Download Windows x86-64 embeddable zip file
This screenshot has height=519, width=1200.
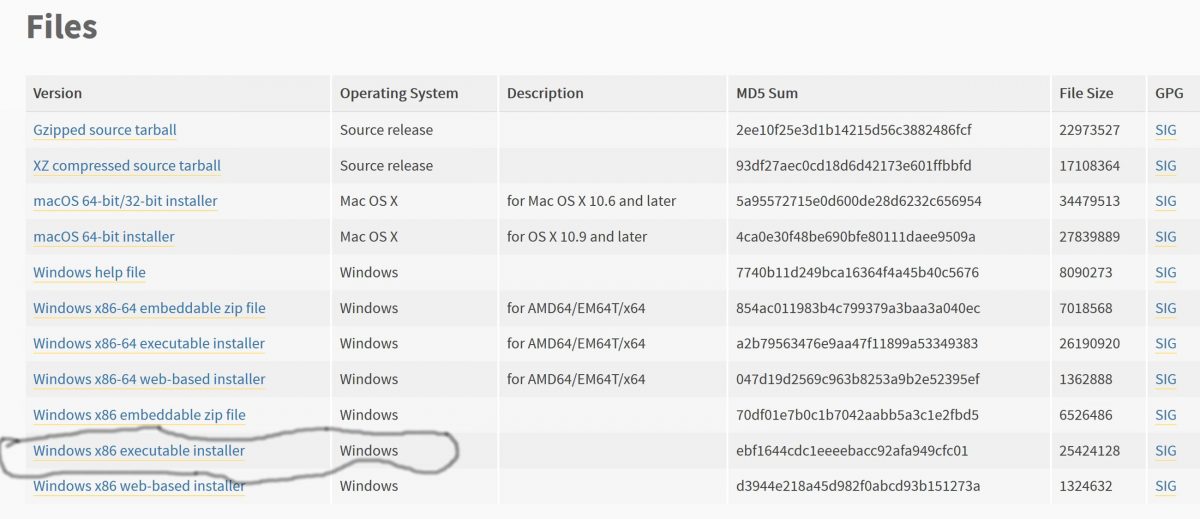[149, 308]
